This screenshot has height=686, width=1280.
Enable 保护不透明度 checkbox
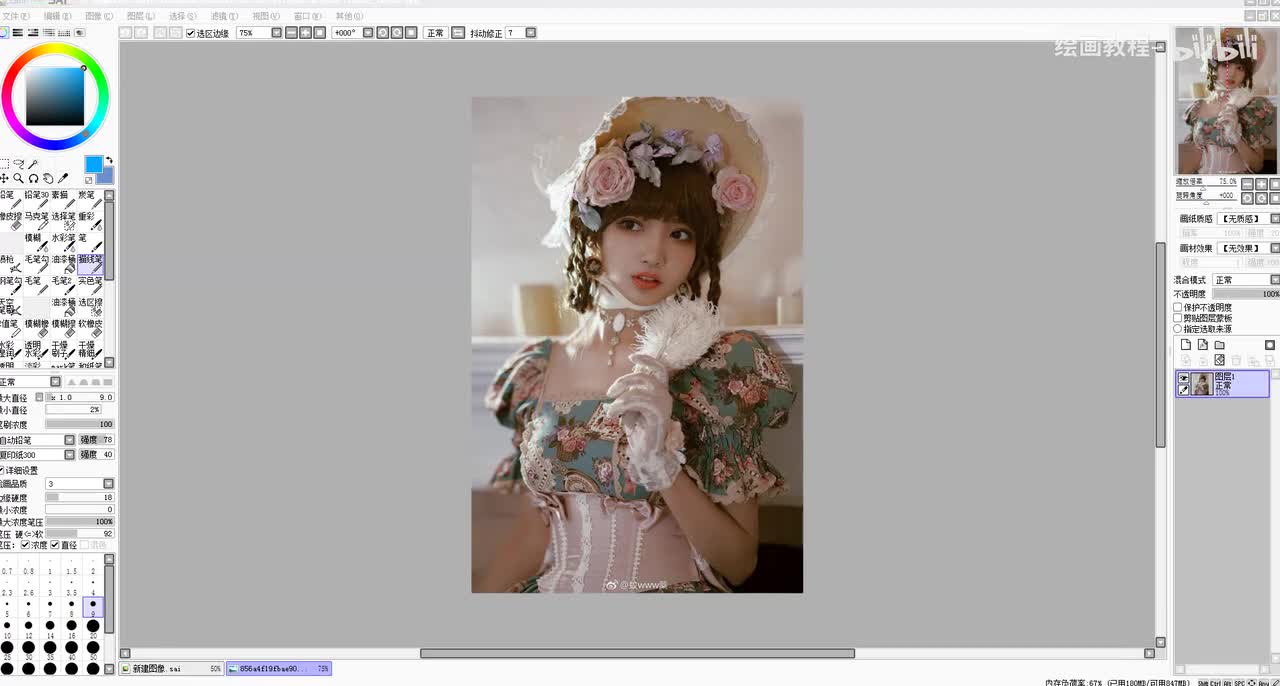(x=1178, y=307)
